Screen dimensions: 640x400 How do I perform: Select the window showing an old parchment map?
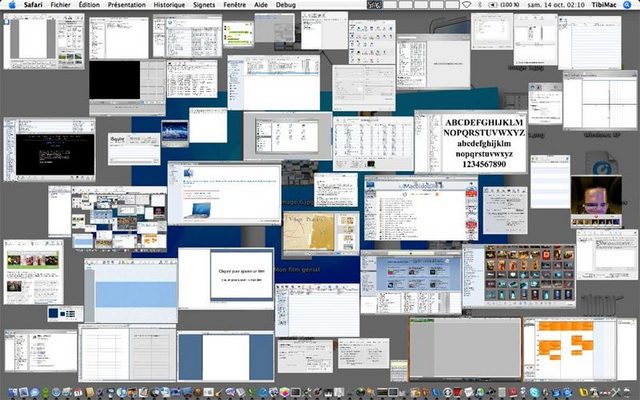pyautogui.click(x=321, y=233)
